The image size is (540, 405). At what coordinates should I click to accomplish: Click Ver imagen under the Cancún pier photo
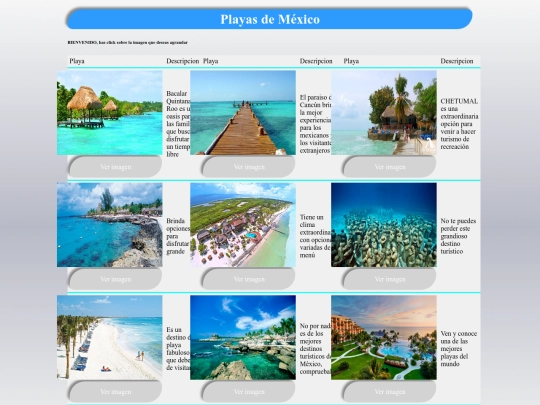[x=249, y=167]
